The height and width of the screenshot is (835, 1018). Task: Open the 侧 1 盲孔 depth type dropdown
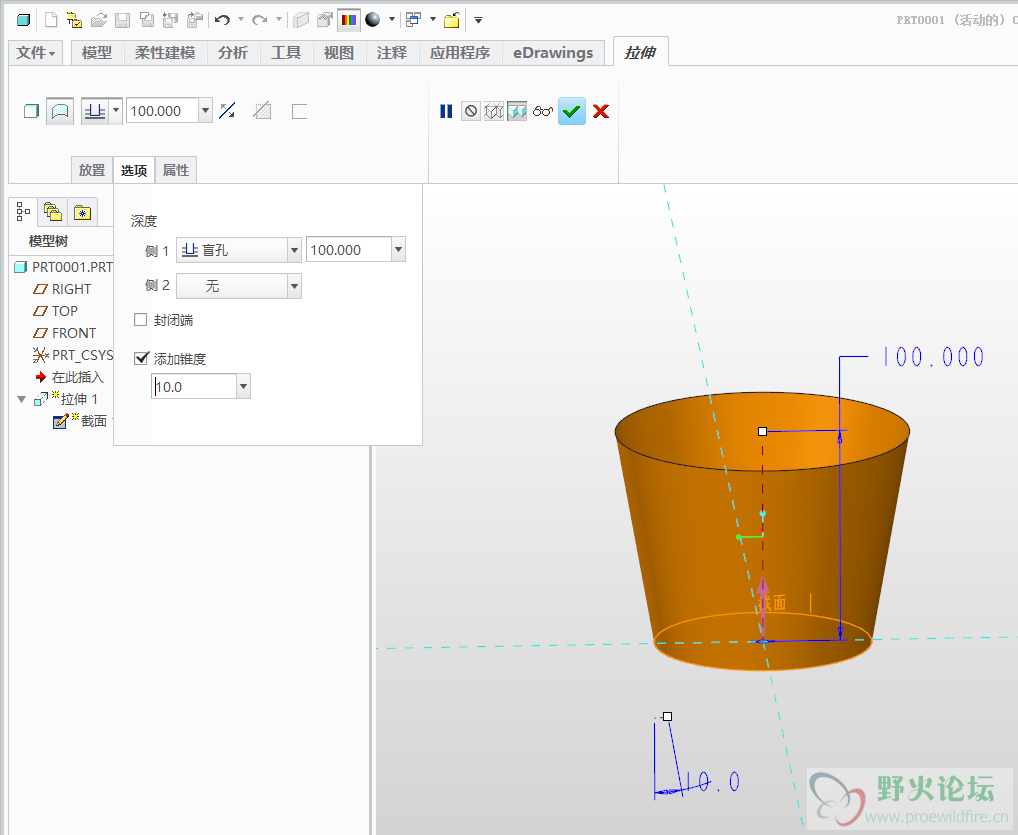(x=294, y=250)
